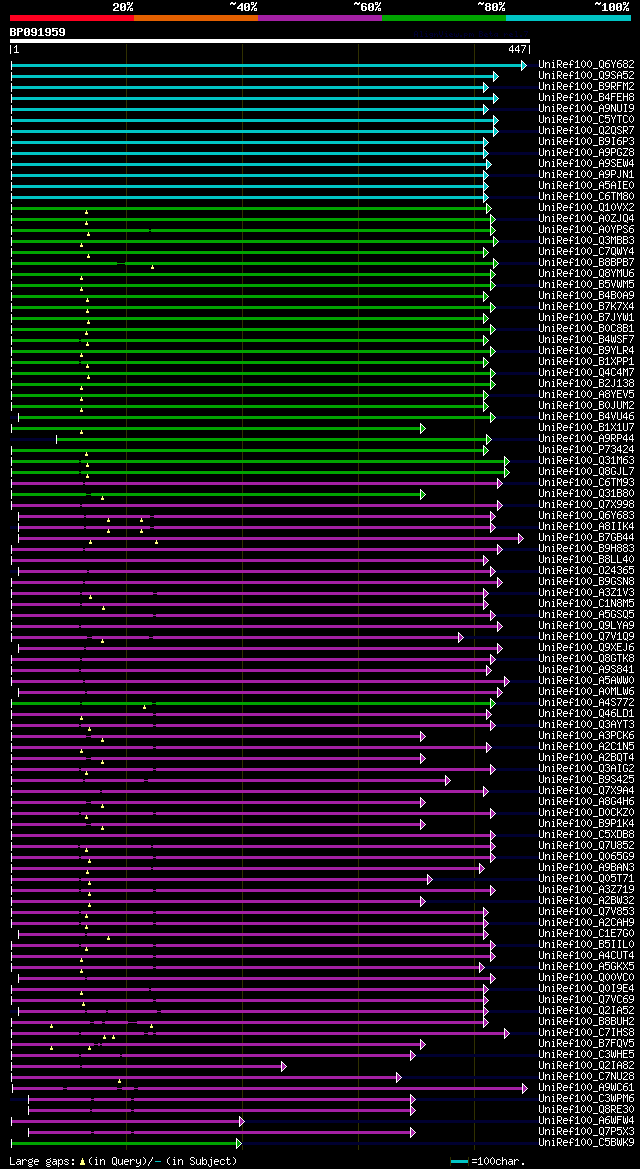640x1169 pixels.
Task: Click the red 20% identity legend segment
Action: click(x=72, y=17)
